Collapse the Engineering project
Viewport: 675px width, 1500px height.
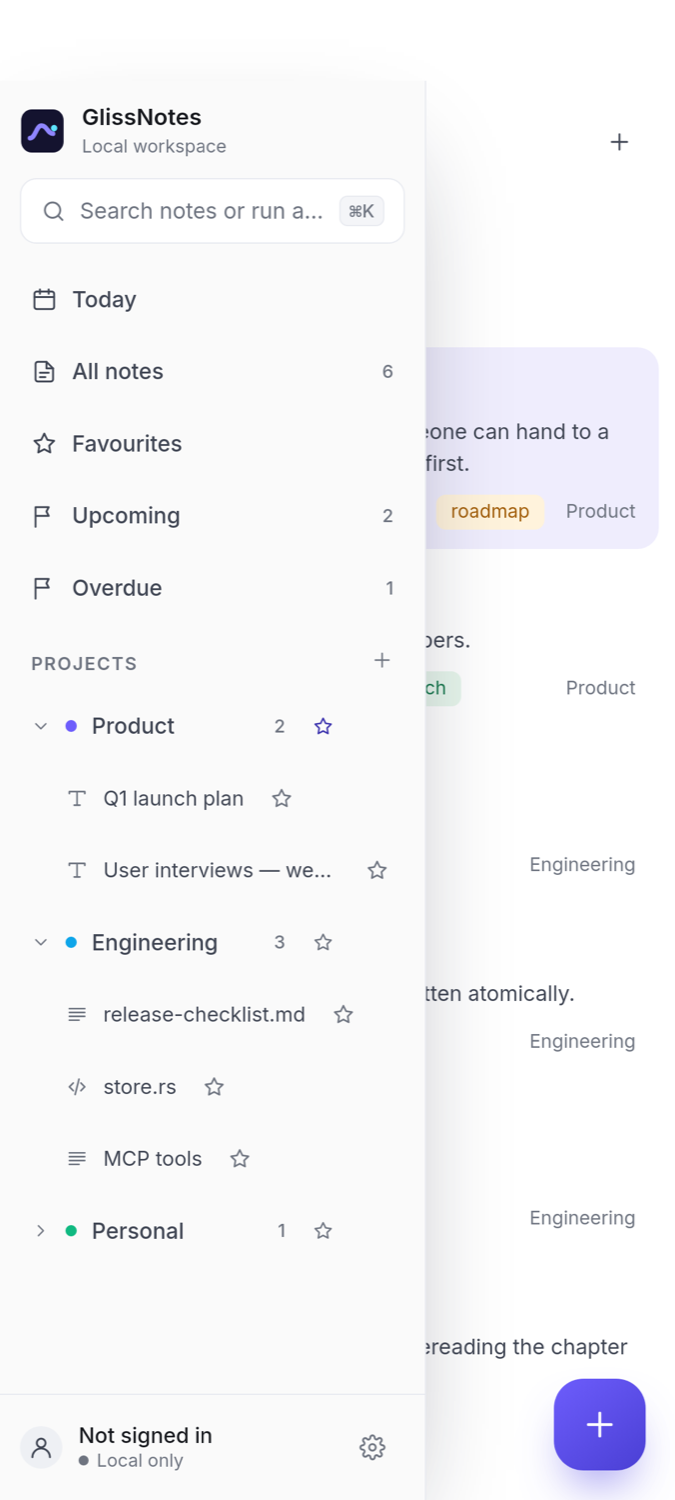[40, 942]
